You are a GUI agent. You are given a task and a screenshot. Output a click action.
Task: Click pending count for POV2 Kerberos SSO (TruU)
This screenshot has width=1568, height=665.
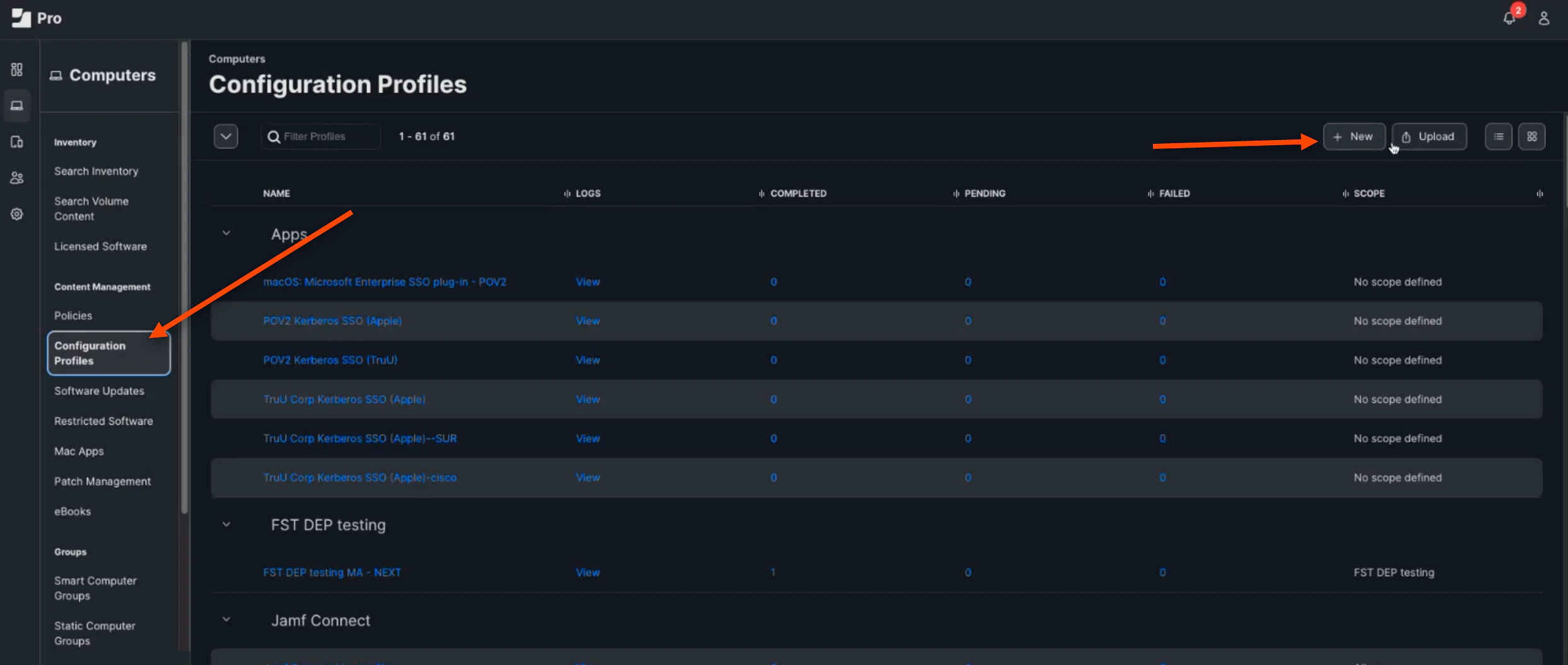click(968, 360)
